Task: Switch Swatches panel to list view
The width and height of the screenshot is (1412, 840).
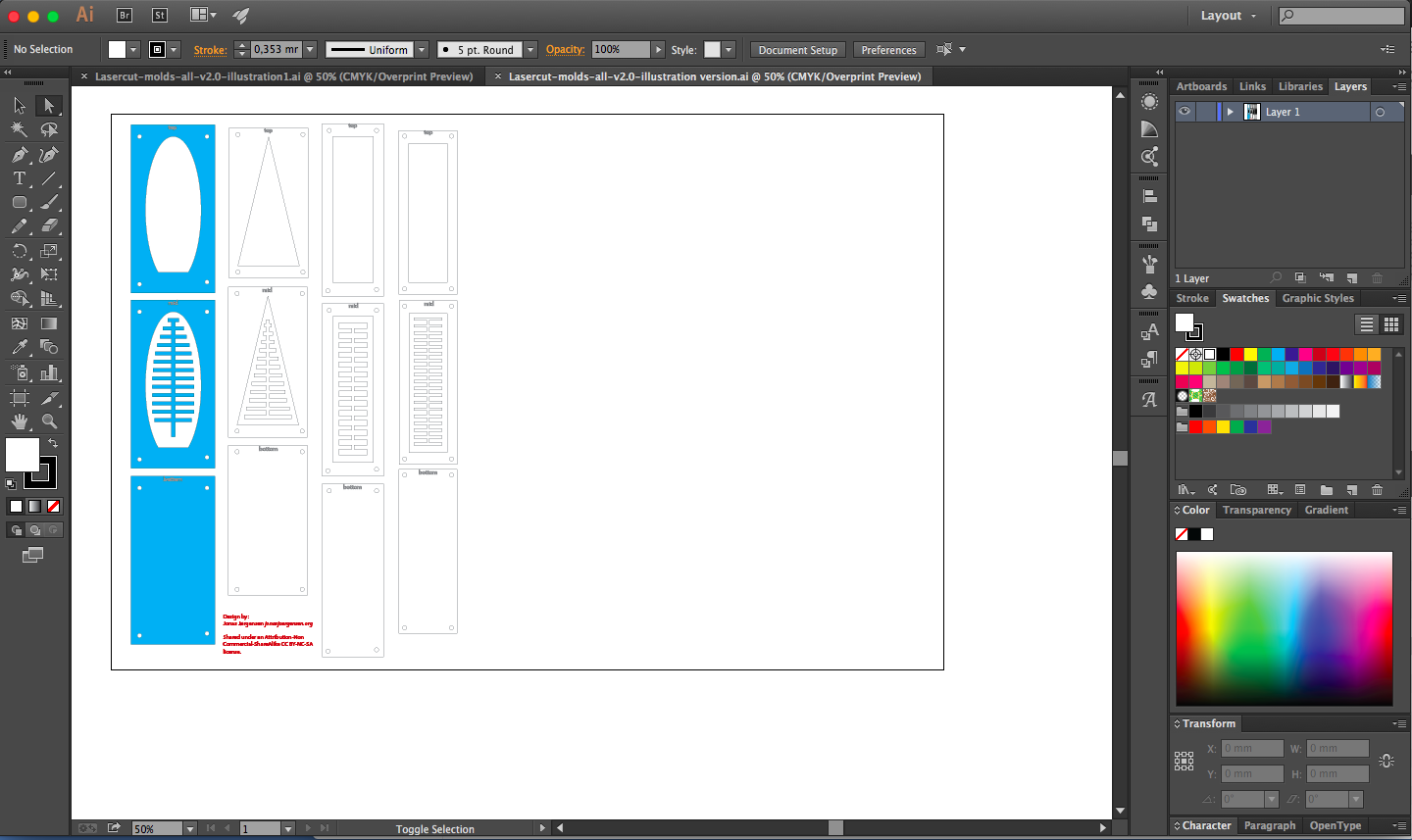Action: click(1367, 324)
